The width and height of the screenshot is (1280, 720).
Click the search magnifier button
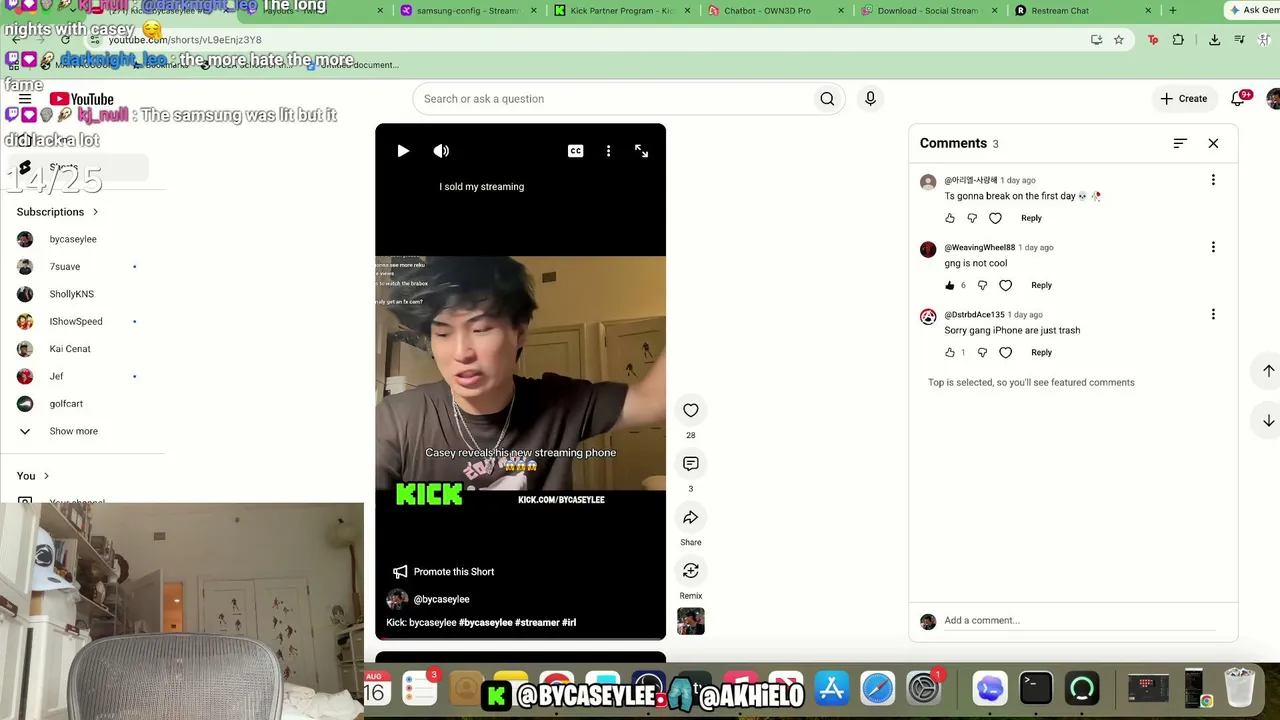pos(827,99)
